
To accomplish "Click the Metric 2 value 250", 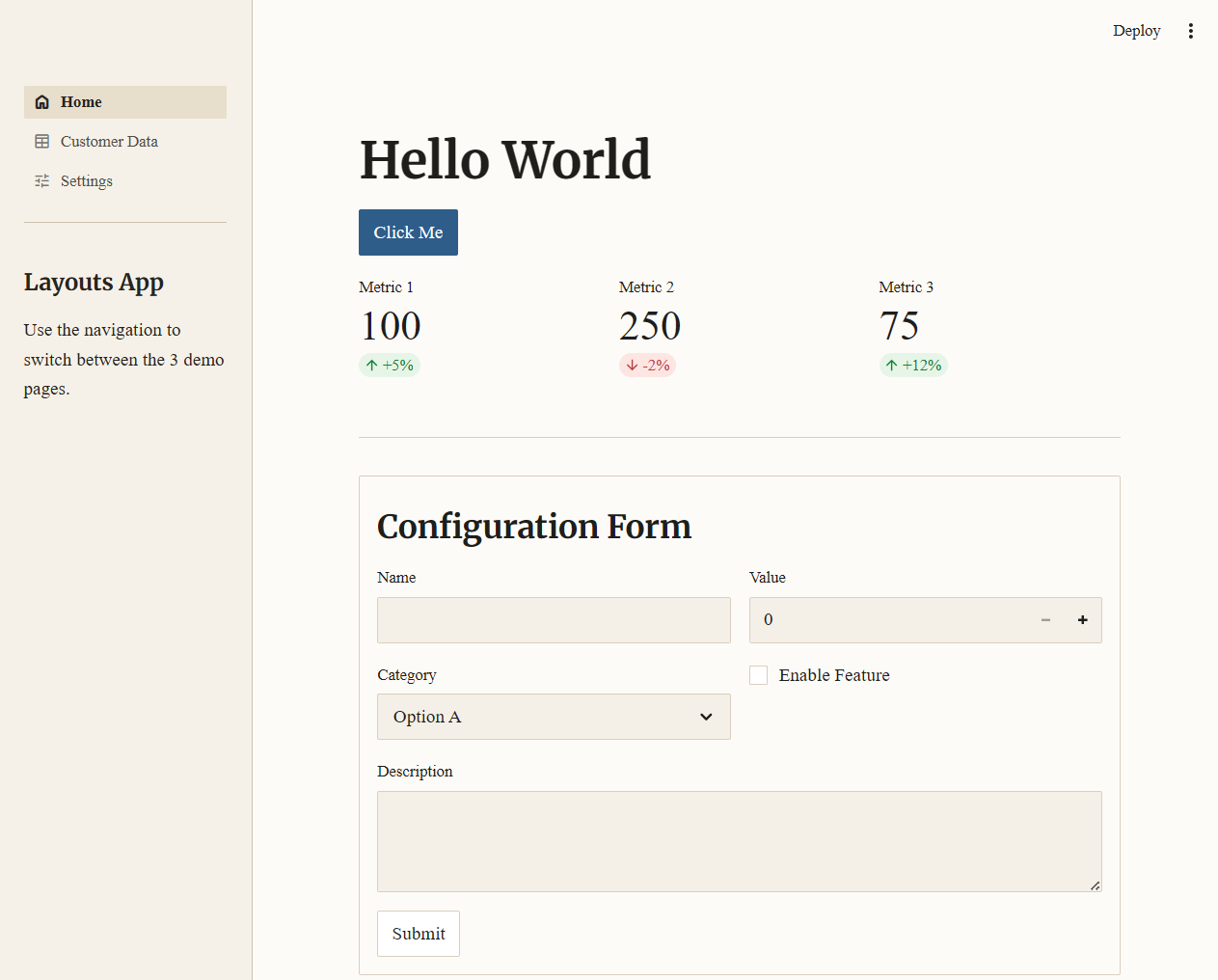I will [x=650, y=326].
